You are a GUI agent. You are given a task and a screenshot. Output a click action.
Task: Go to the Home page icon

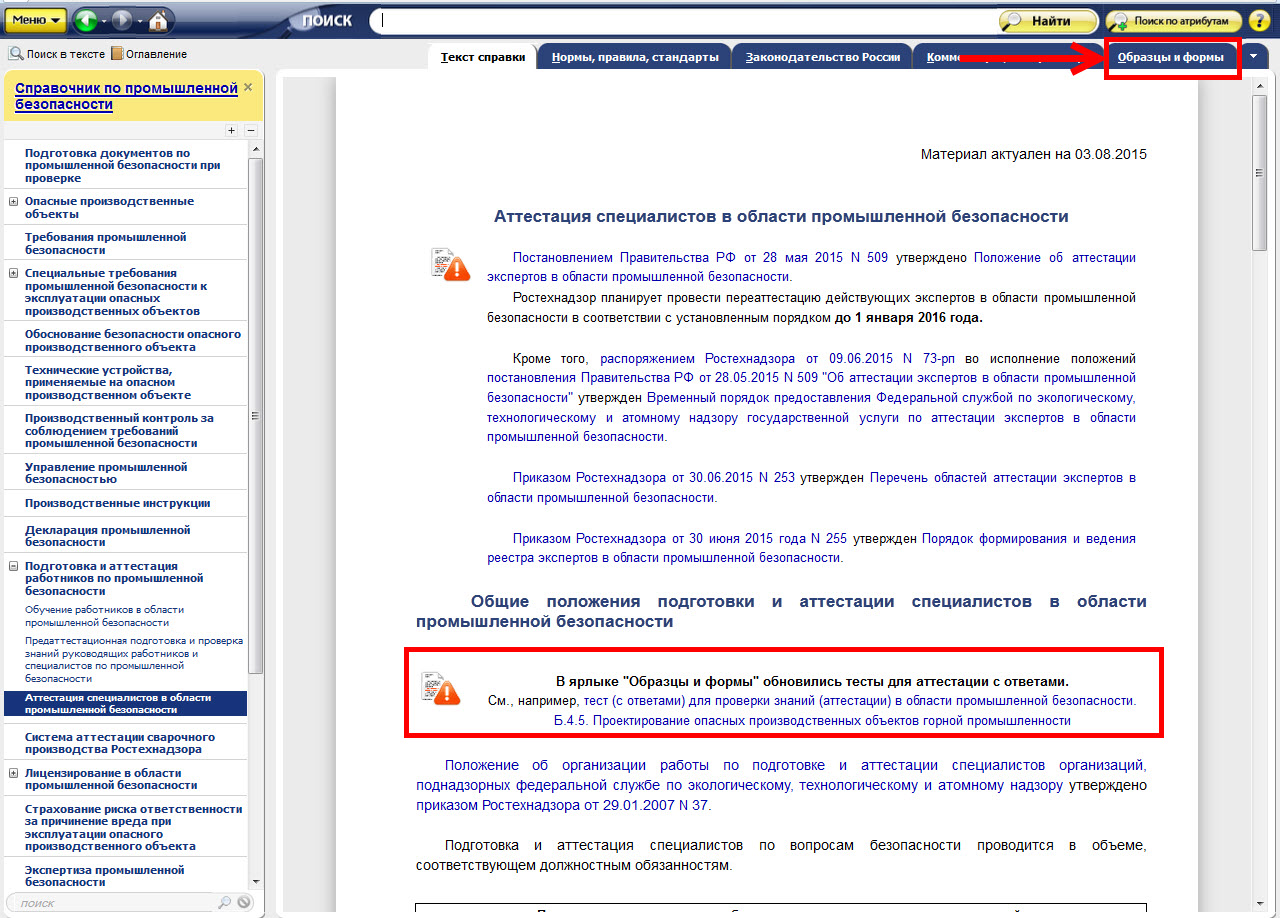click(x=159, y=20)
